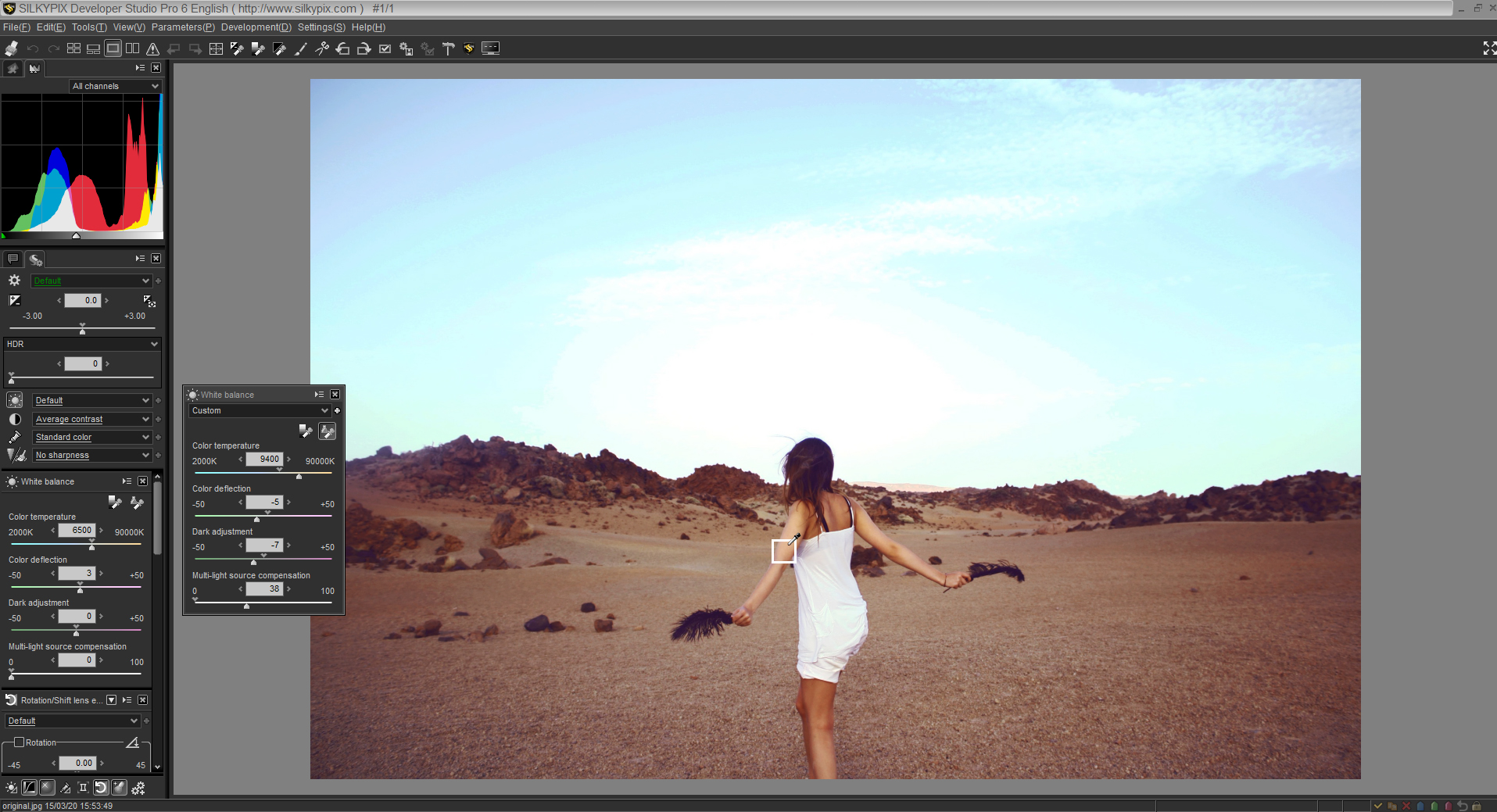This screenshot has height=812, width=1497.
Task: Select the brush tool in toolbar
Action: pos(300,48)
